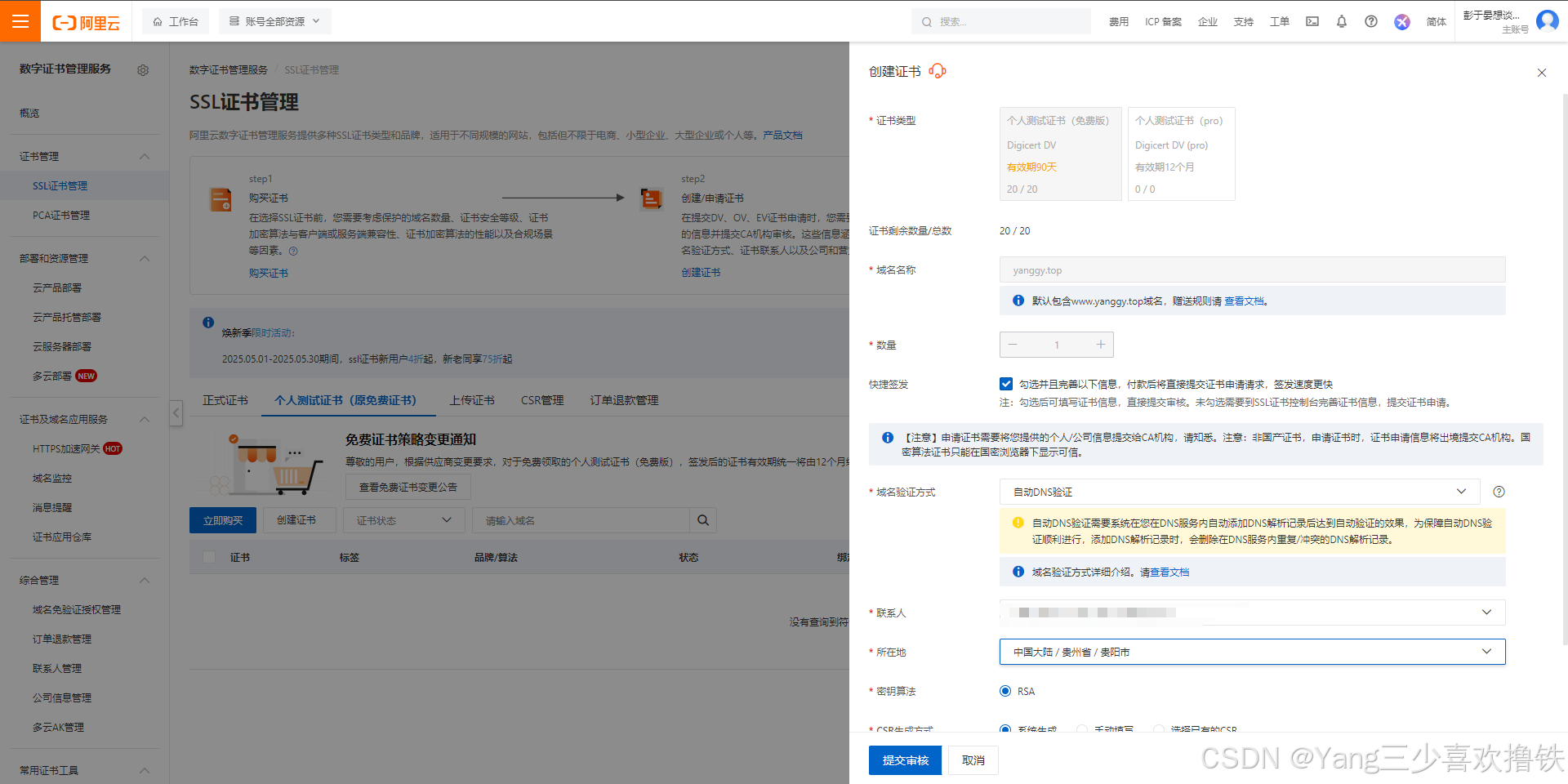
Task: Click the Alibaba Cloud logo
Action: click(86, 22)
